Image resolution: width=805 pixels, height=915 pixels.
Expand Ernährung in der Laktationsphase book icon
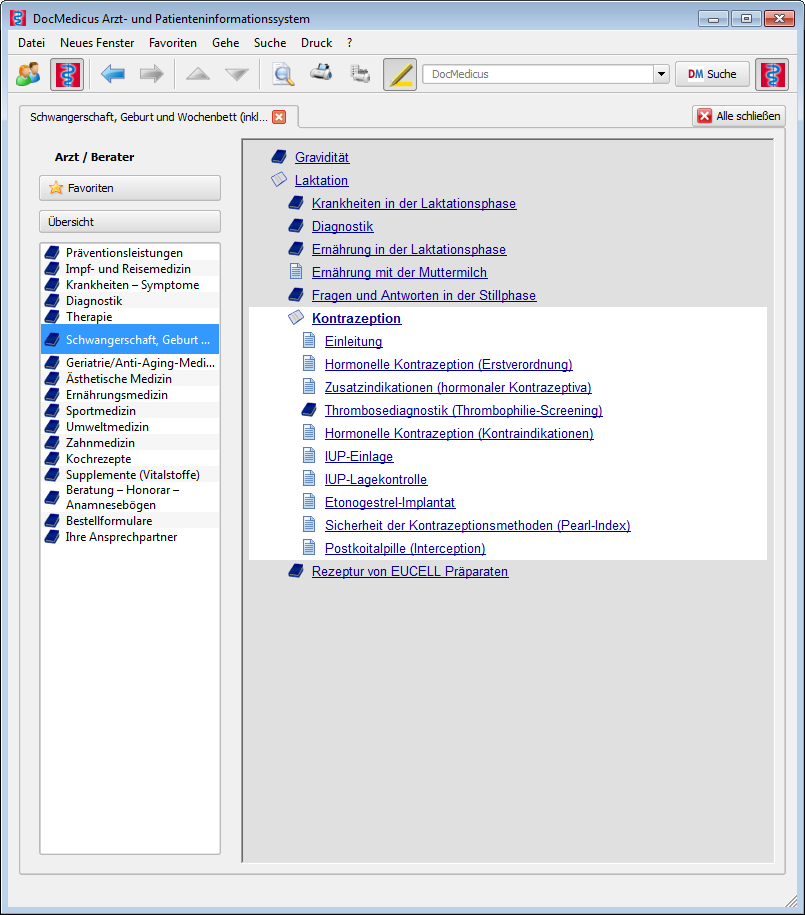pyautogui.click(x=296, y=249)
